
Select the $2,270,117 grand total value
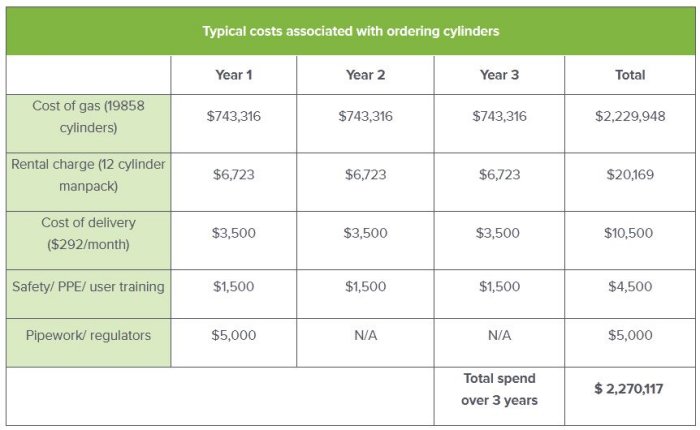(630, 389)
